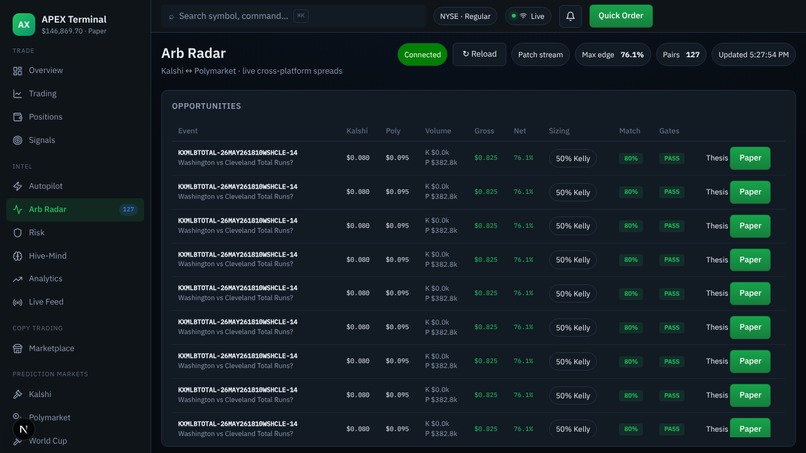Click the Event column header
Screen dimensions: 806x453
click(188, 131)
